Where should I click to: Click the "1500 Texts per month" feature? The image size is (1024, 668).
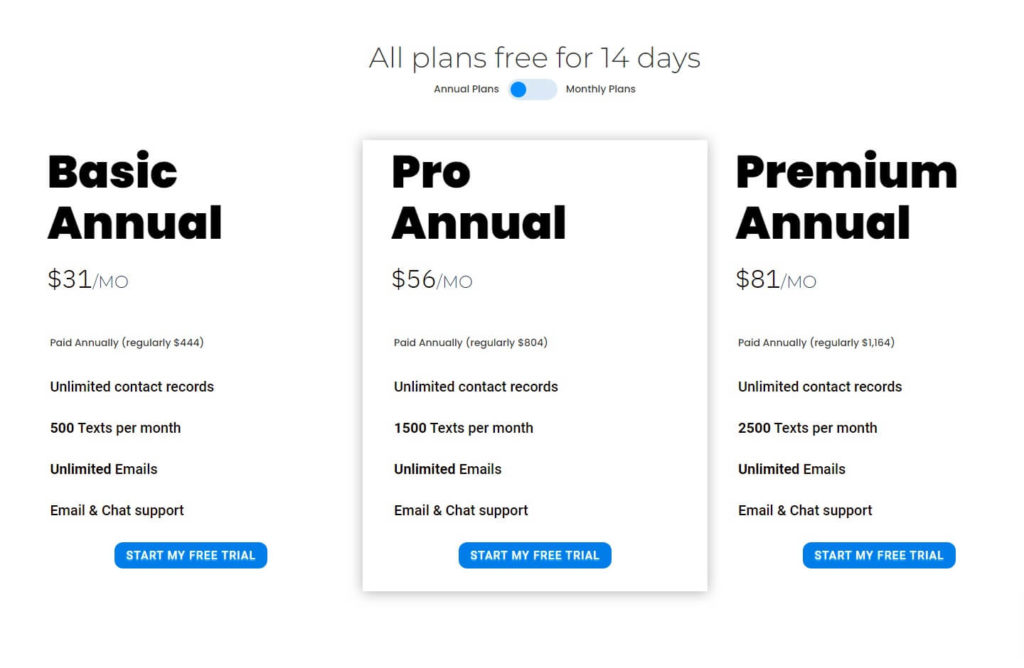tap(464, 428)
